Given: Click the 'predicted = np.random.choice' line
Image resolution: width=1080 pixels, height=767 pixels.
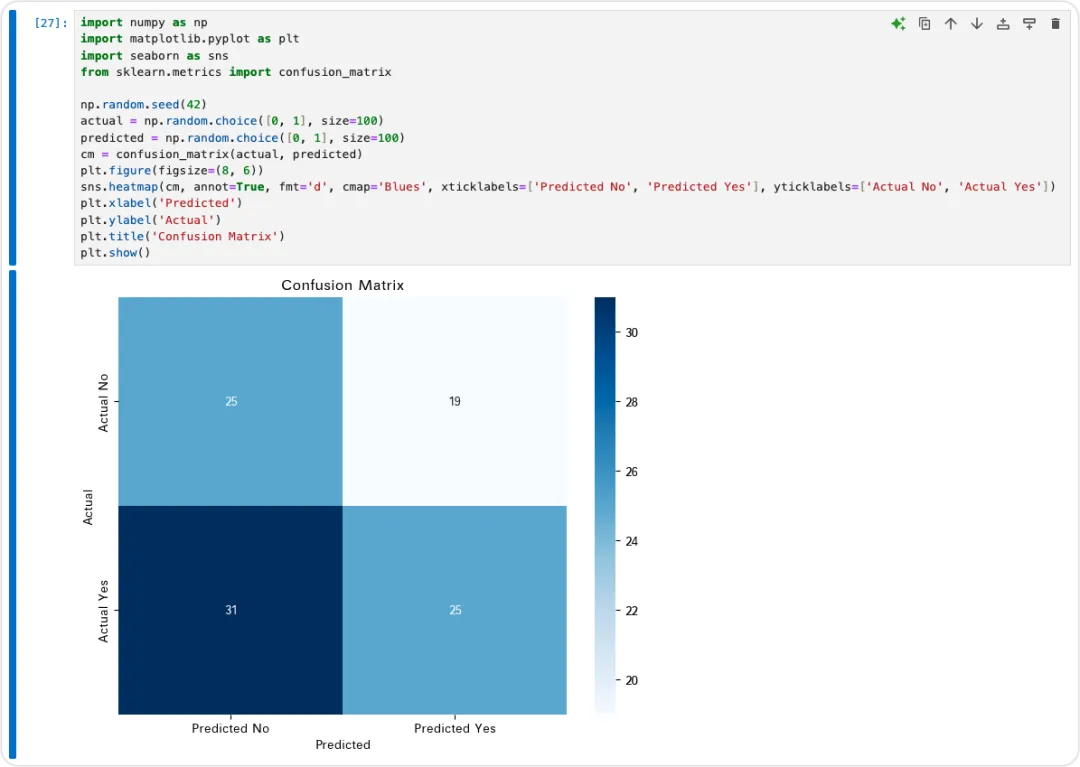Looking at the screenshot, I should coord(242,138).
